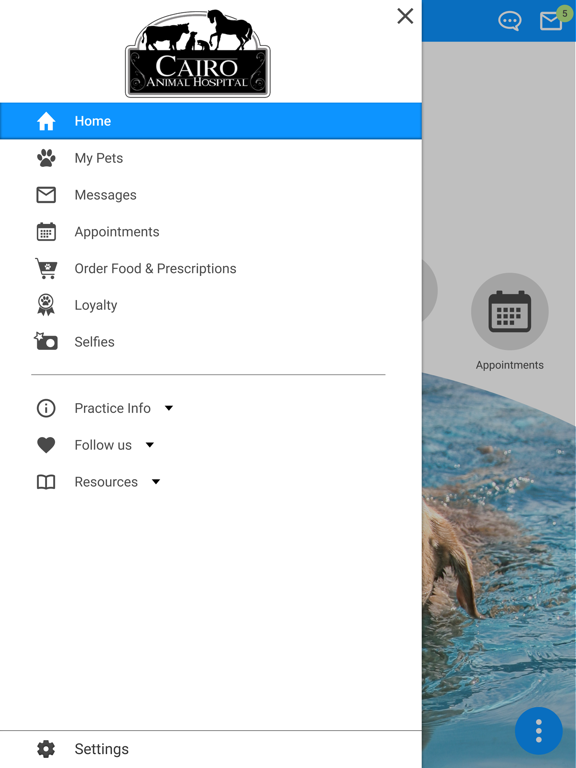Click the Messages envelope icon in menu
The height and width of the screenshot is (768, 576).
pyautogui.click(x=46, y=195)
